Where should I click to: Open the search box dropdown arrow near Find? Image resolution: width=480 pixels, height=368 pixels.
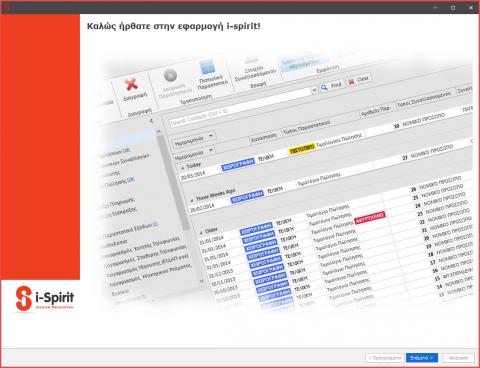[x=314, y=90]
